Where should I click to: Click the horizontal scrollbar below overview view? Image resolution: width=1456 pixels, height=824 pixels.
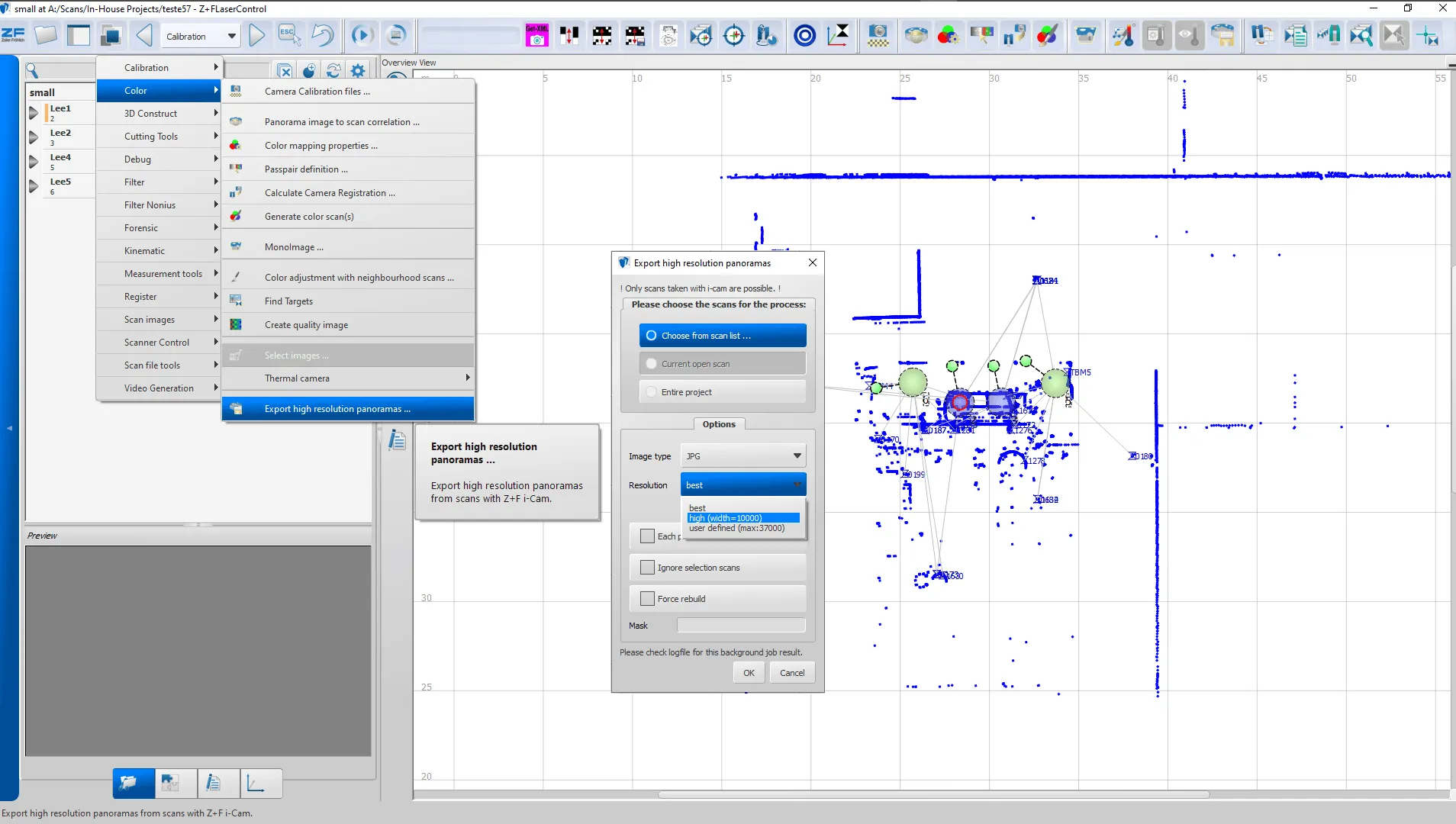pos(933,794)
